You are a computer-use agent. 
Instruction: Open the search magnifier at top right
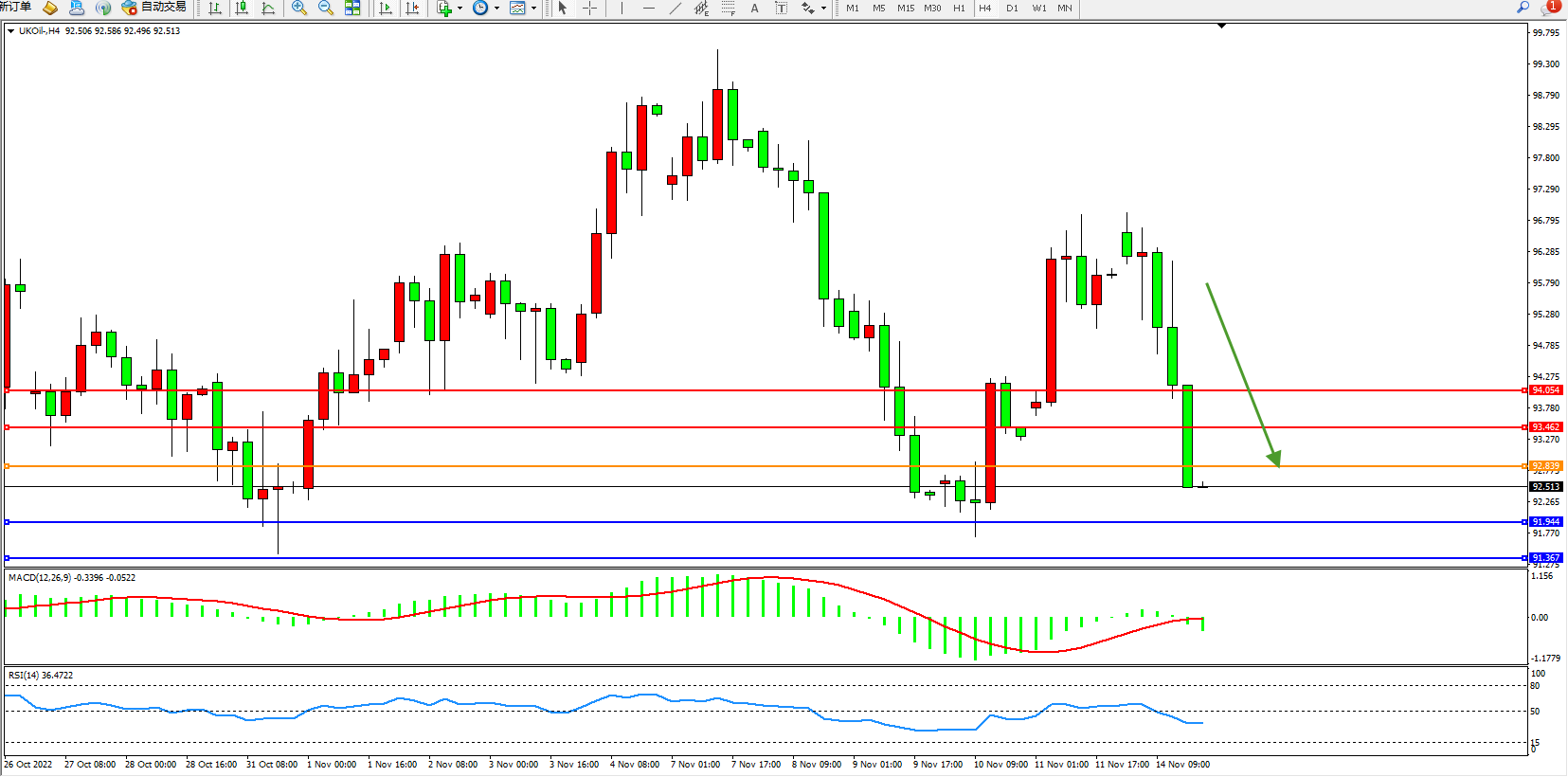[x=1523, y=8]
